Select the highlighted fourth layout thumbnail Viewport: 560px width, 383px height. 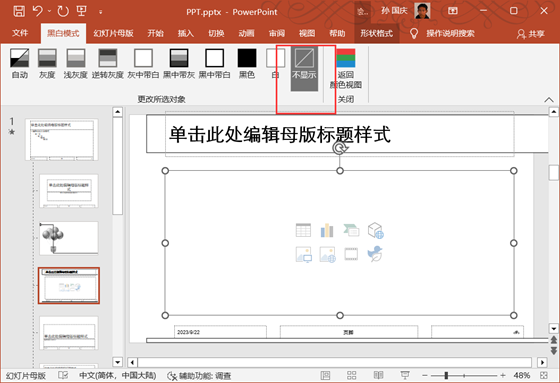[x=69, y=285]
